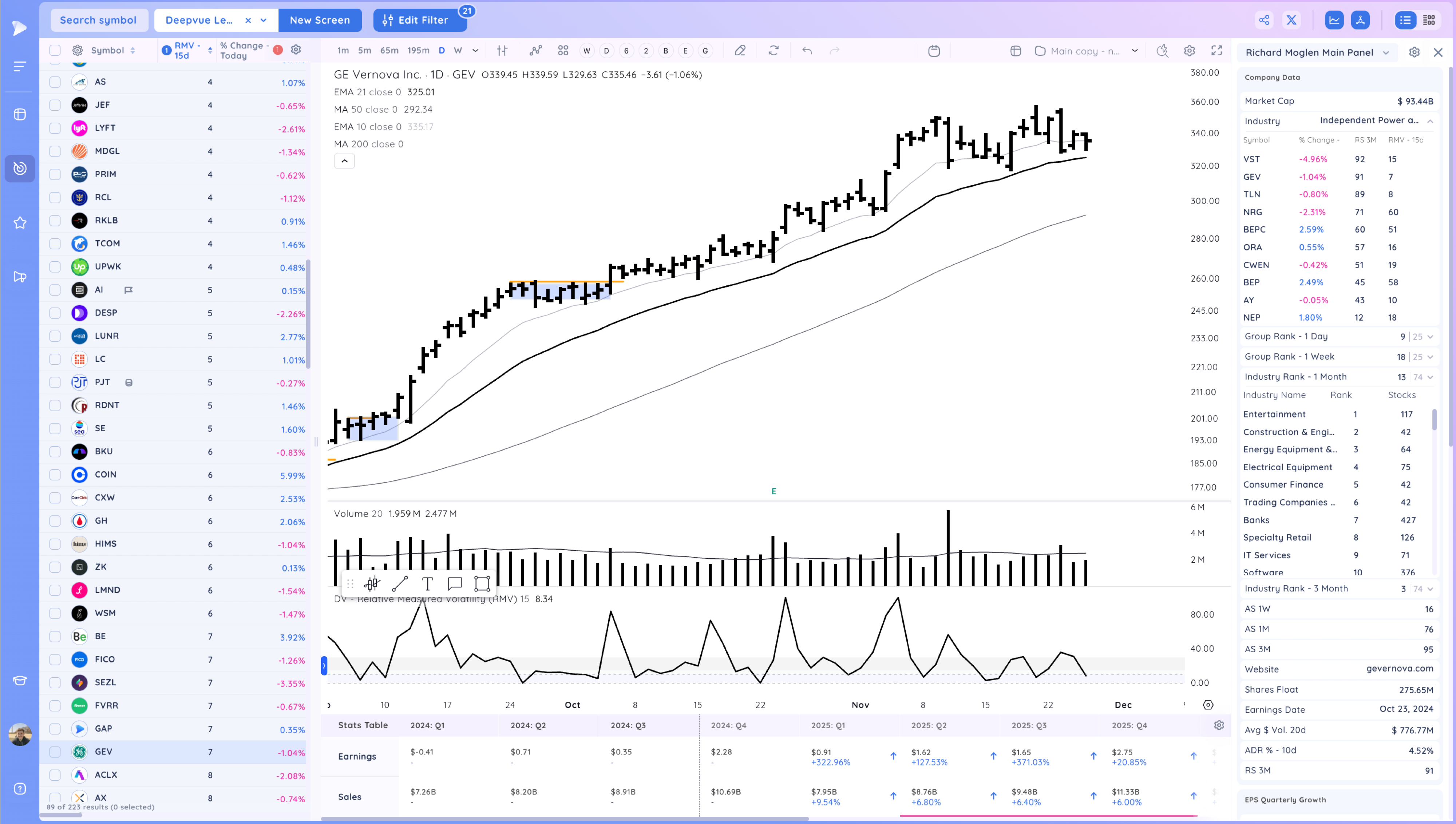1456x824 pixels.
Task: Open the gevernova.com website link
Action: tap(1400, 669)
